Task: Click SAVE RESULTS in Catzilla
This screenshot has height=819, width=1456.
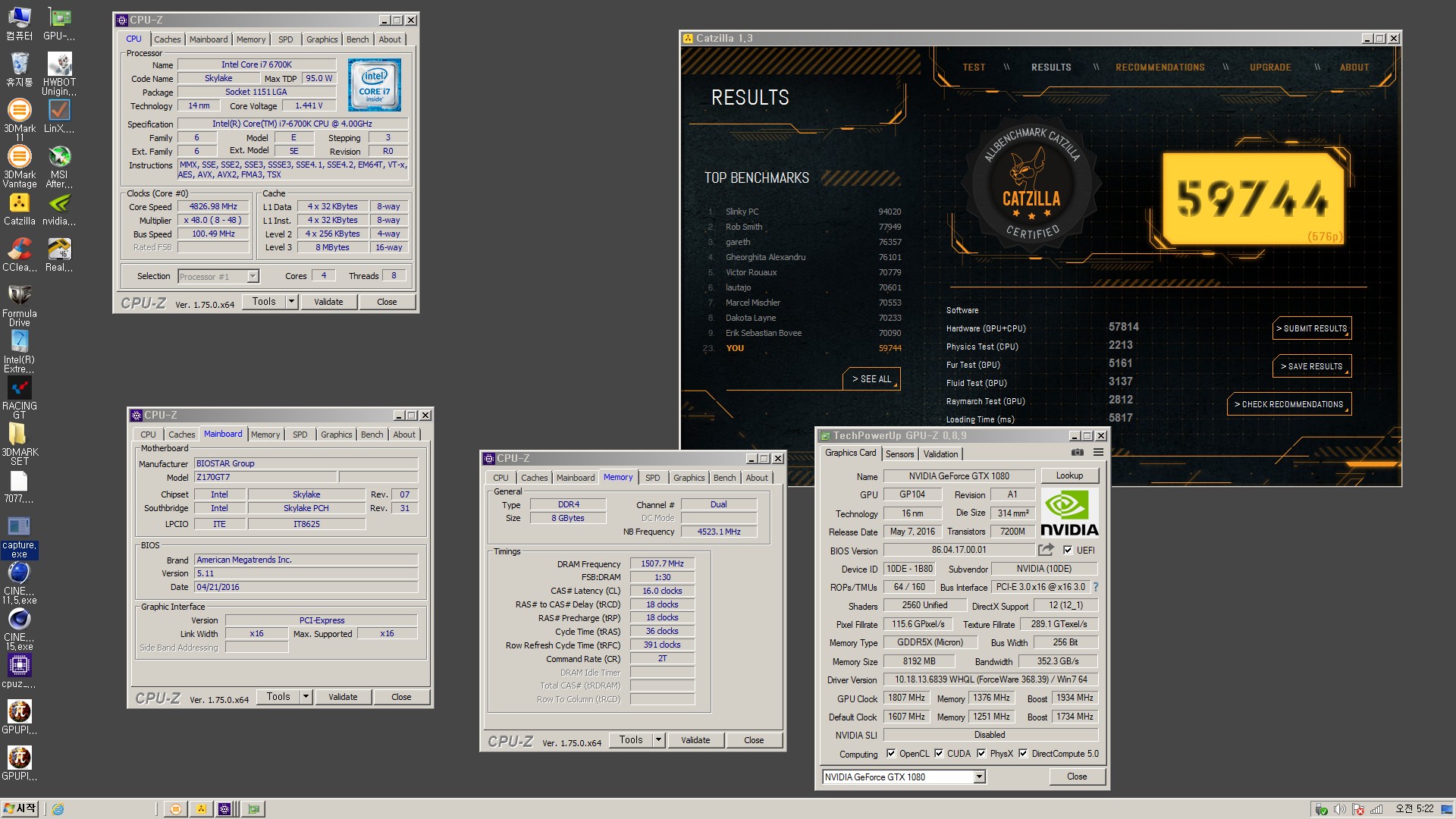Action: click(1311, 366)
